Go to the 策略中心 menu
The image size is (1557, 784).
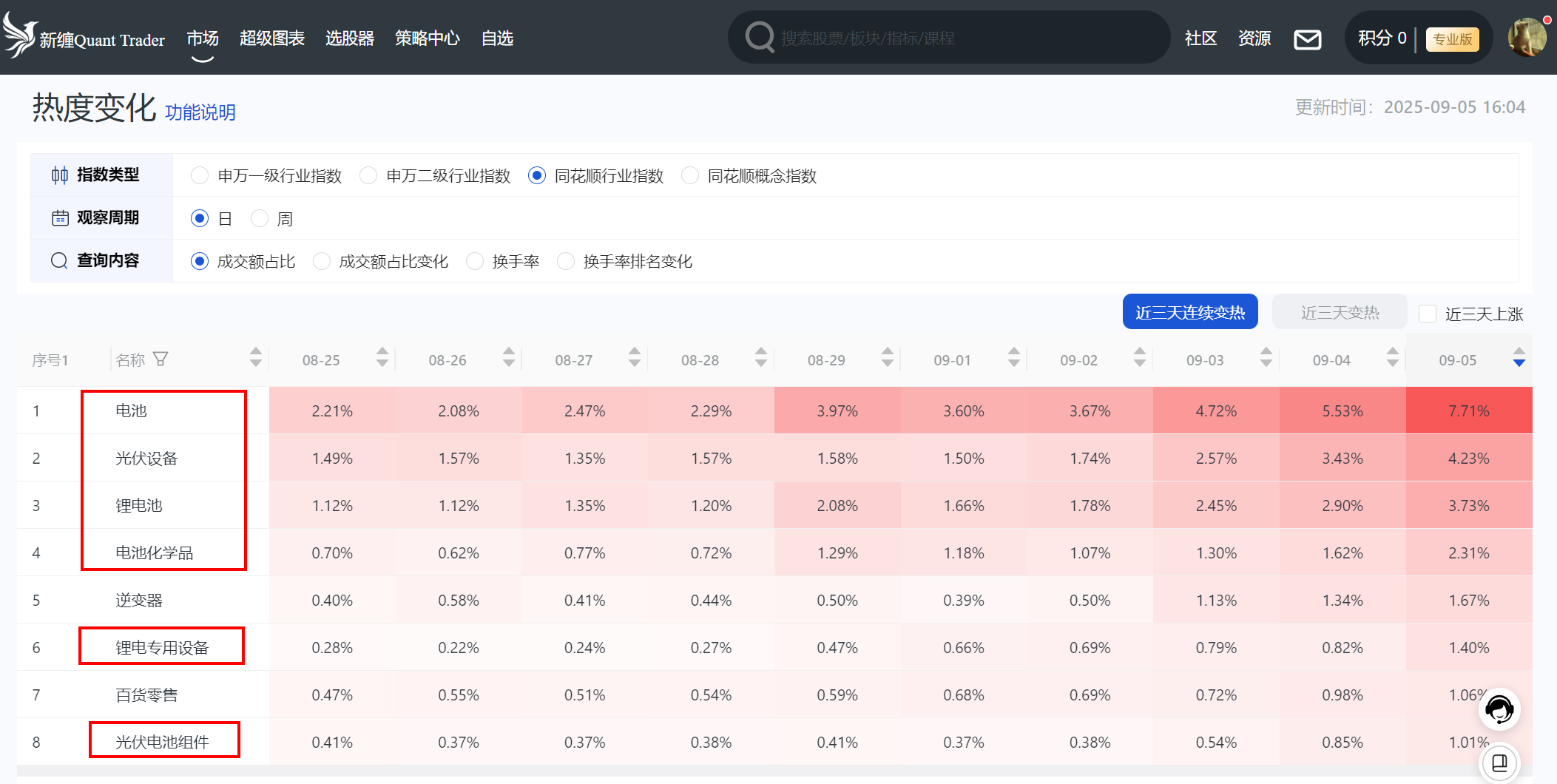[x=427, y=38]
